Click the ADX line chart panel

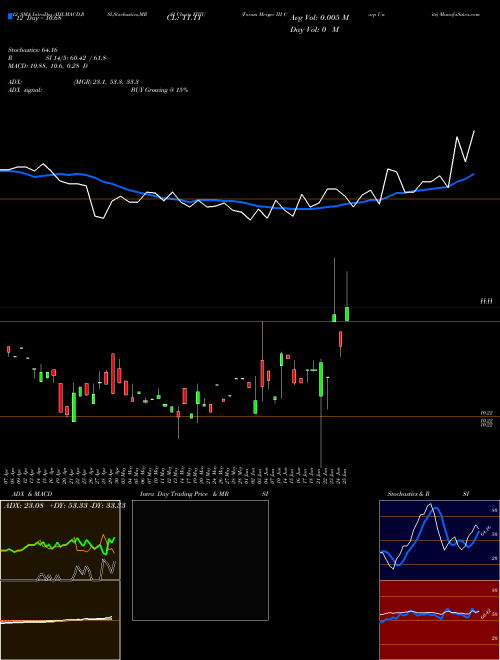[60, 540]
